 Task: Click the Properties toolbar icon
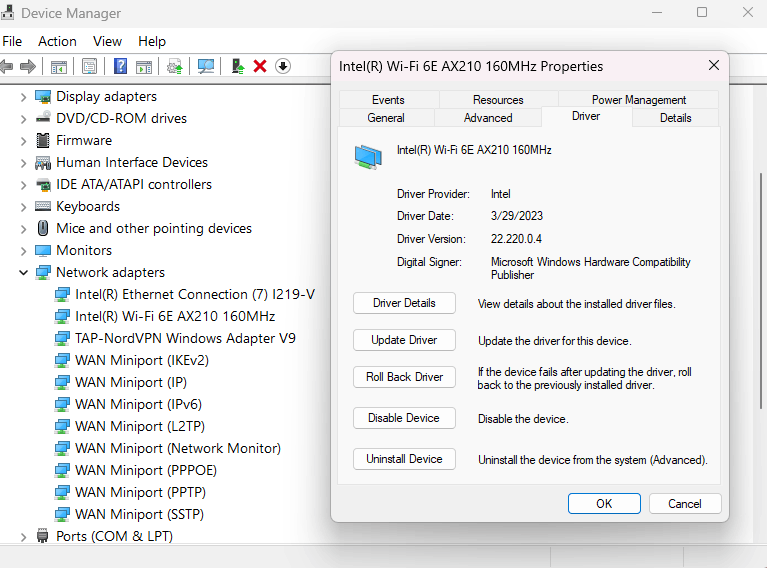click(x=89, y=66)
